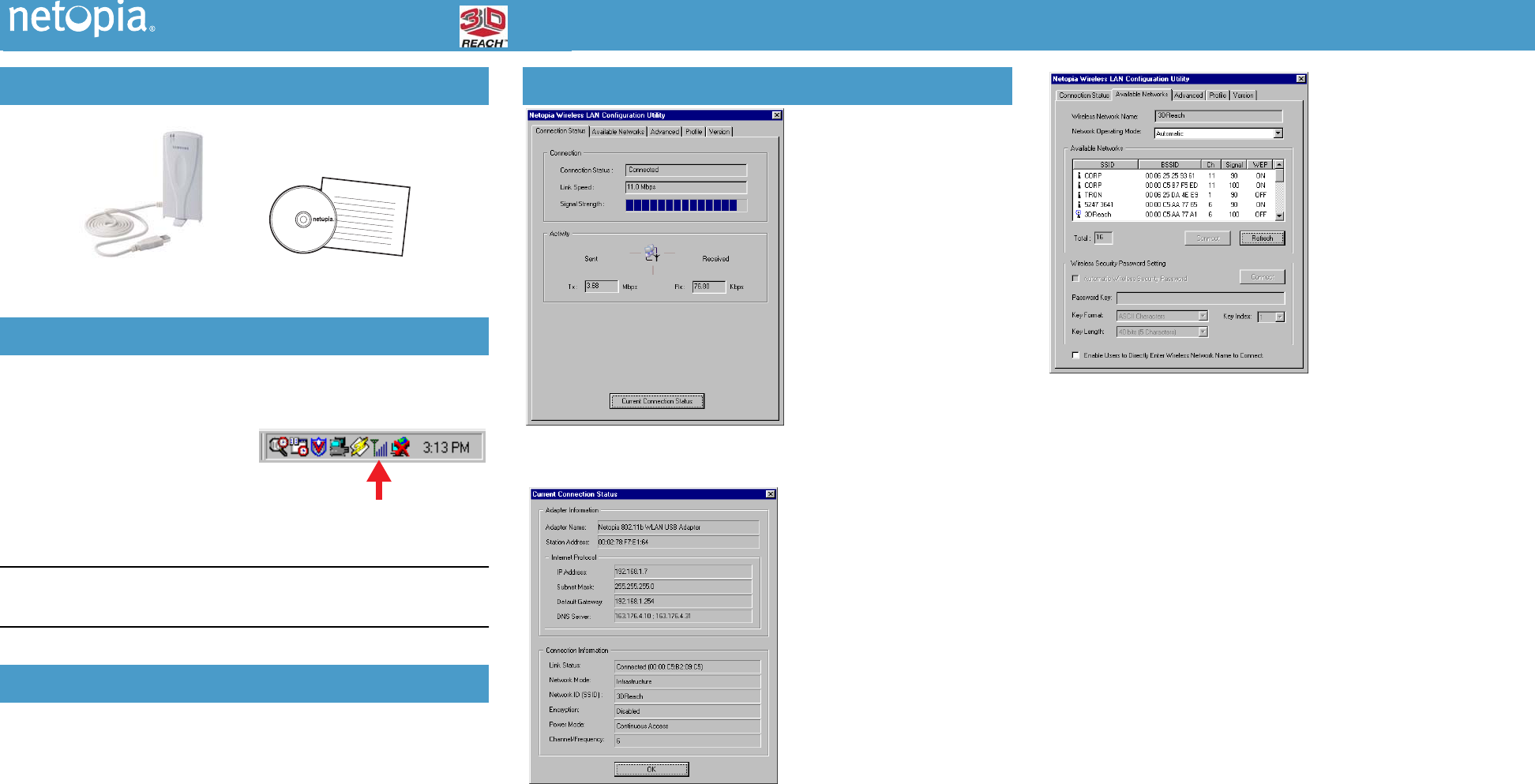The width and height of the screenshot is (1535, 784).
Task: Open the blue shield antivirus tray icon
Action: click(x=318, y=447)
